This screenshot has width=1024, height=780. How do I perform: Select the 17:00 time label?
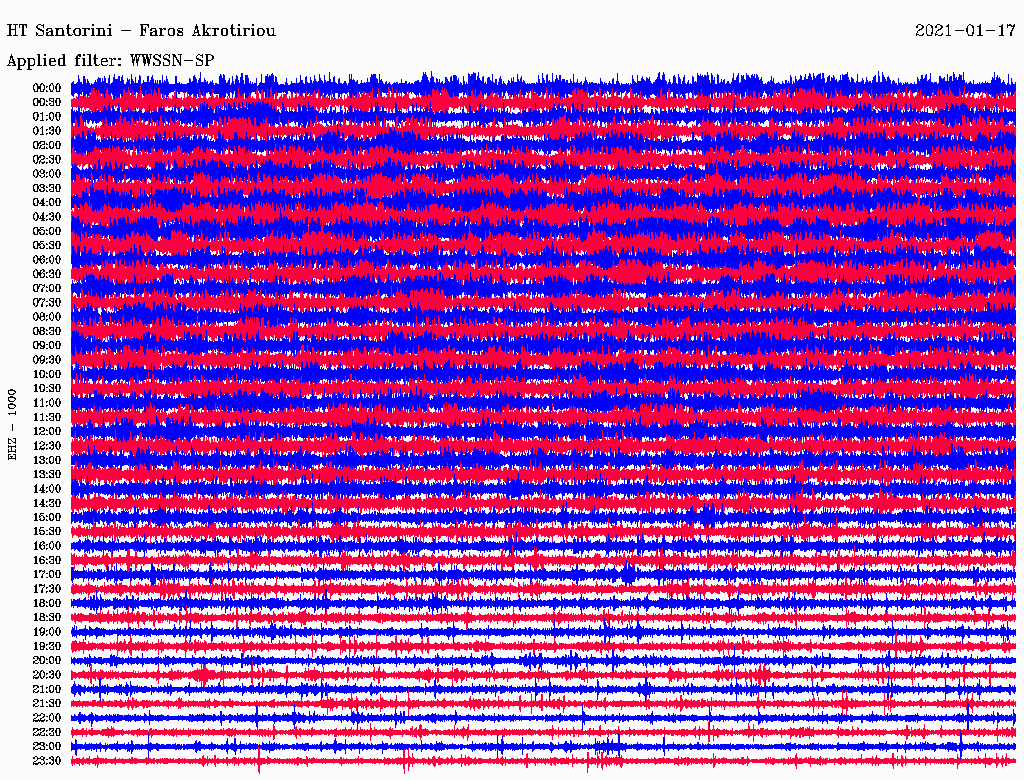pos(47,574)
